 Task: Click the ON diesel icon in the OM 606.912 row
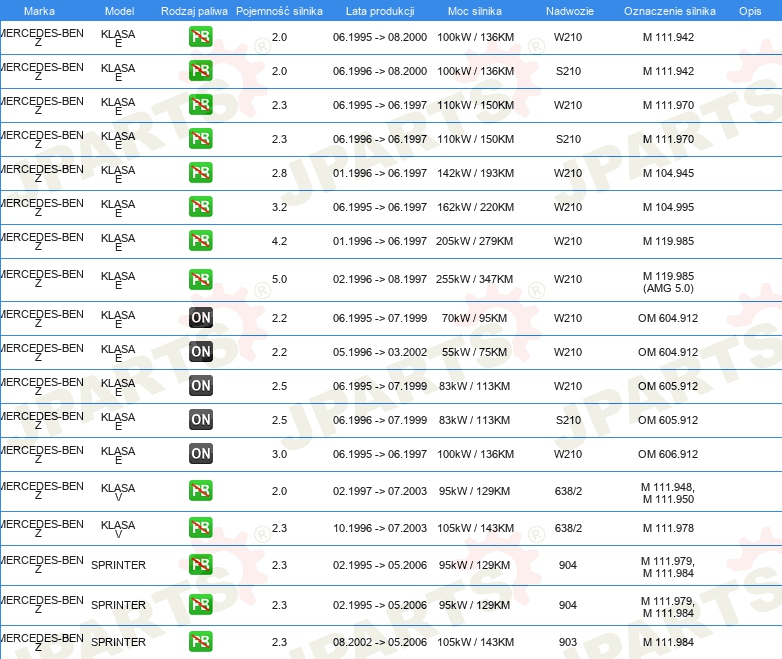coord(201,454)
